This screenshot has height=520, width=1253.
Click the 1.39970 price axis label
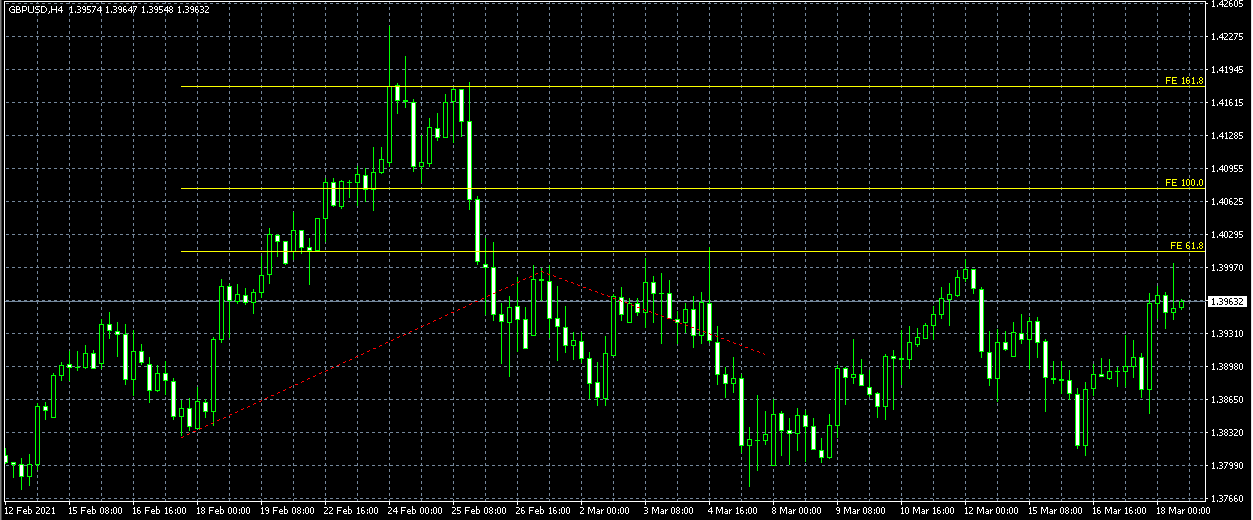click(x=1227, y=268)
